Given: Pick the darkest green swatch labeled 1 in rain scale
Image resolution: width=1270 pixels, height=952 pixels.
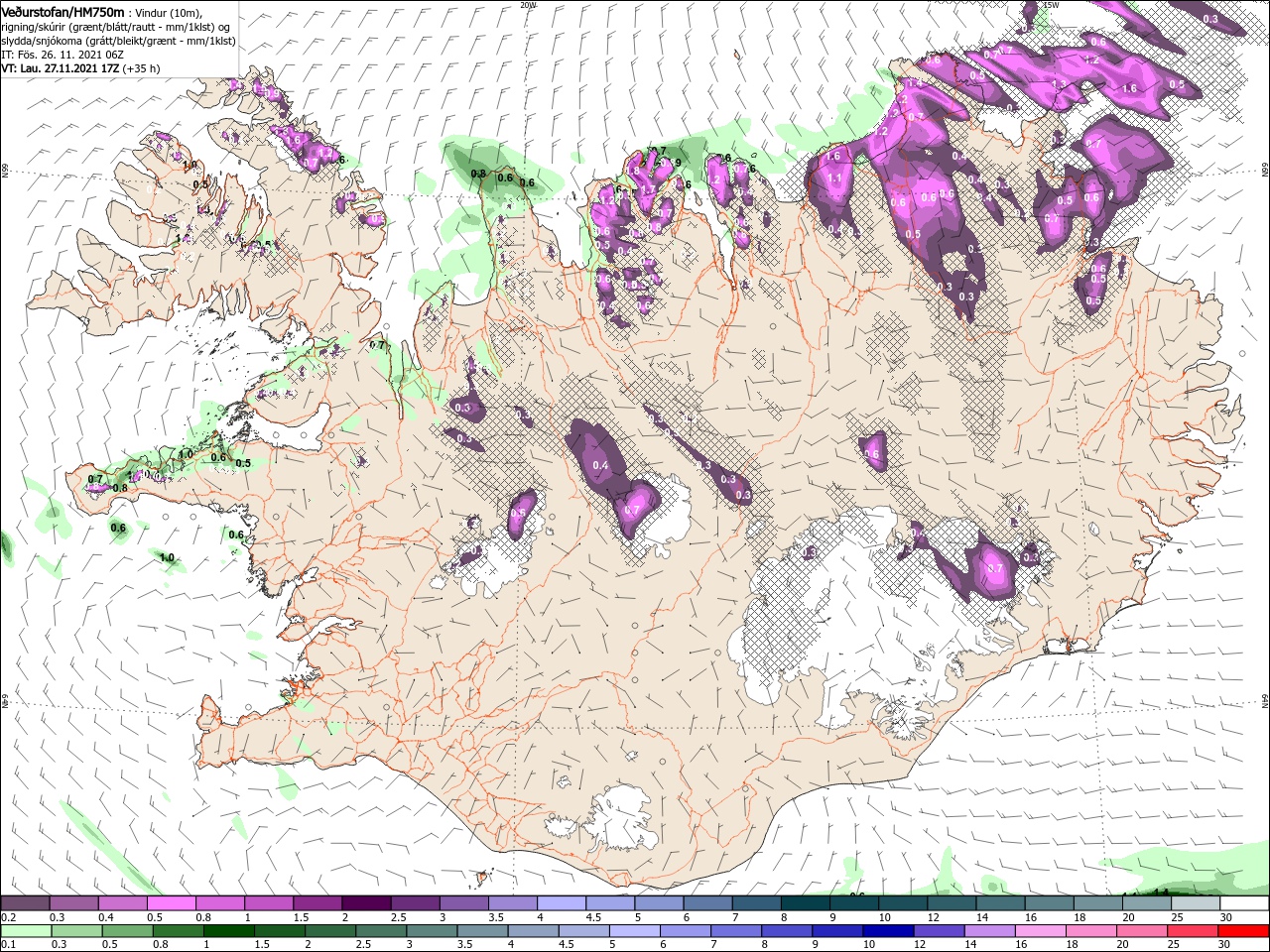Looking at the screenshot, I should tap(229, 931).
